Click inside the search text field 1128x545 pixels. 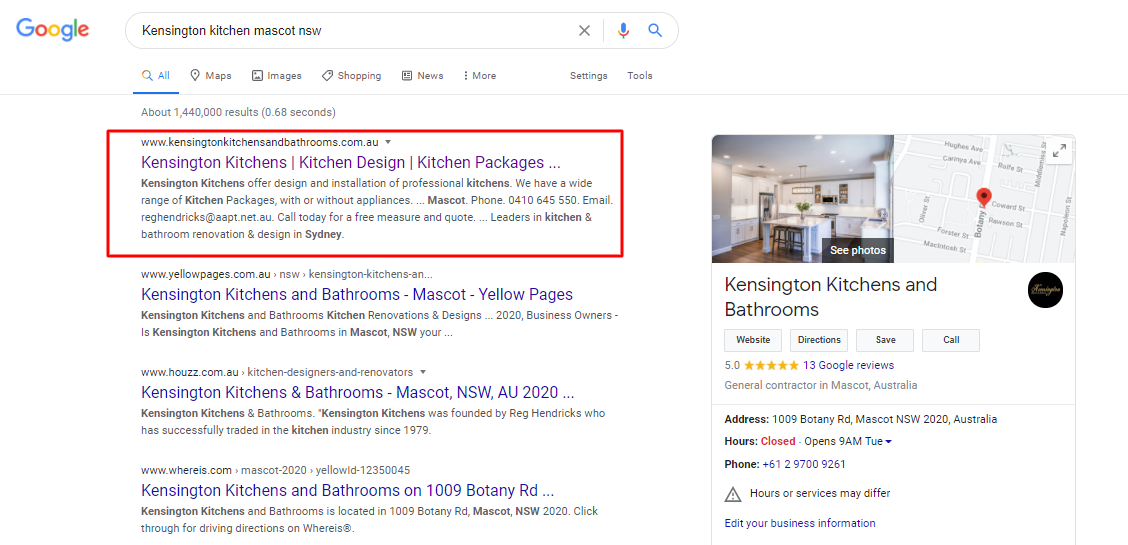(x=350, y=31)
